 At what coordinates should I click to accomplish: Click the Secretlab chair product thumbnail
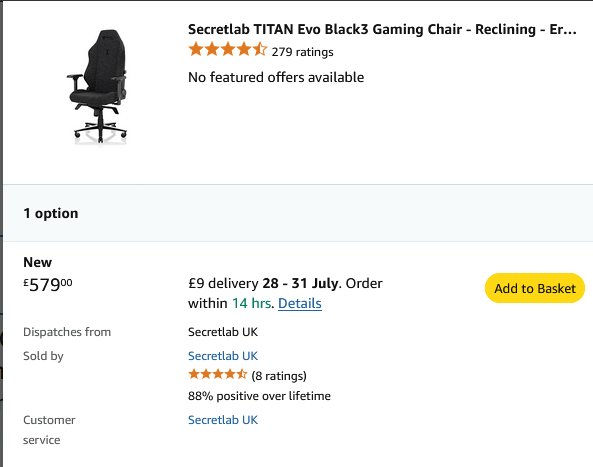tap(98, 87)
